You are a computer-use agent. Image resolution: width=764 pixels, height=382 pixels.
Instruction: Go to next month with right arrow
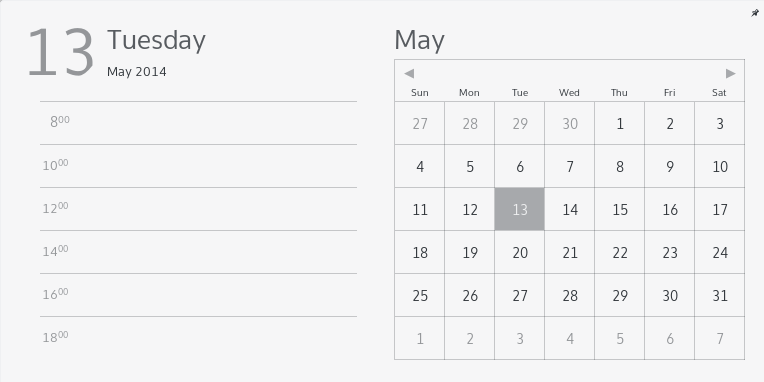730,74
